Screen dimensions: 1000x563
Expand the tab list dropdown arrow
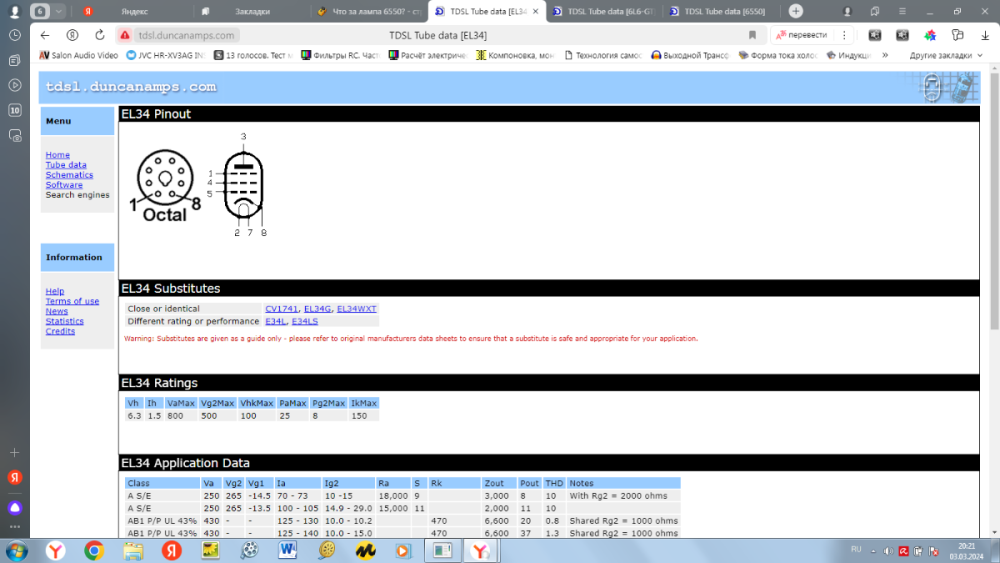[x=60, y=11]
